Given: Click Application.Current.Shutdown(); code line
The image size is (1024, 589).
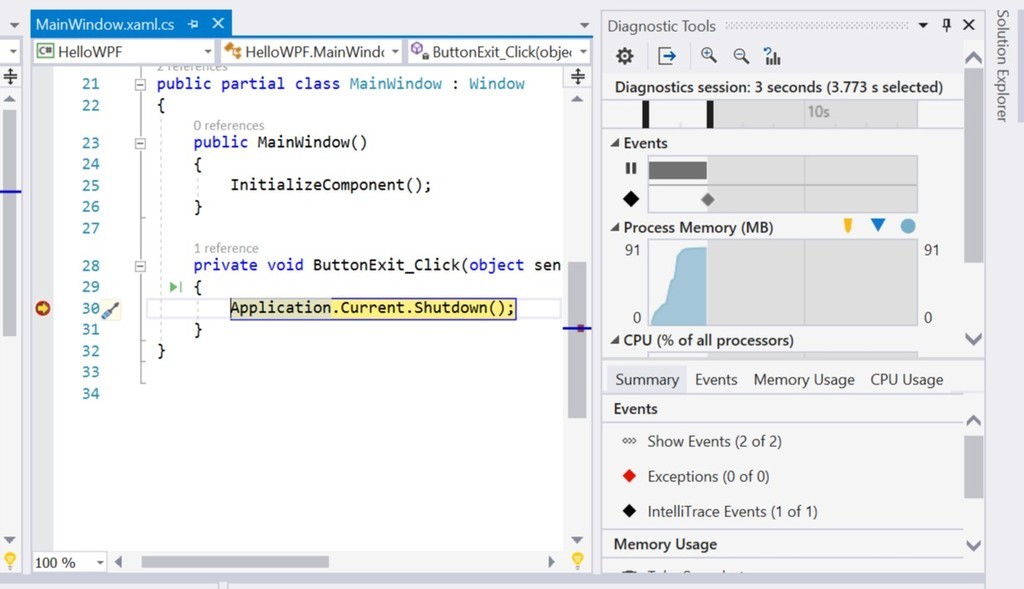Looking at the screenshot, I should (x=373, y=308).
